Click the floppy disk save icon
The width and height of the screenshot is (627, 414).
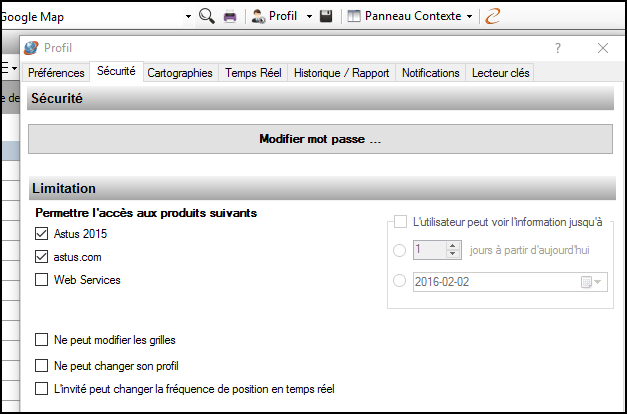pos(325,16)
